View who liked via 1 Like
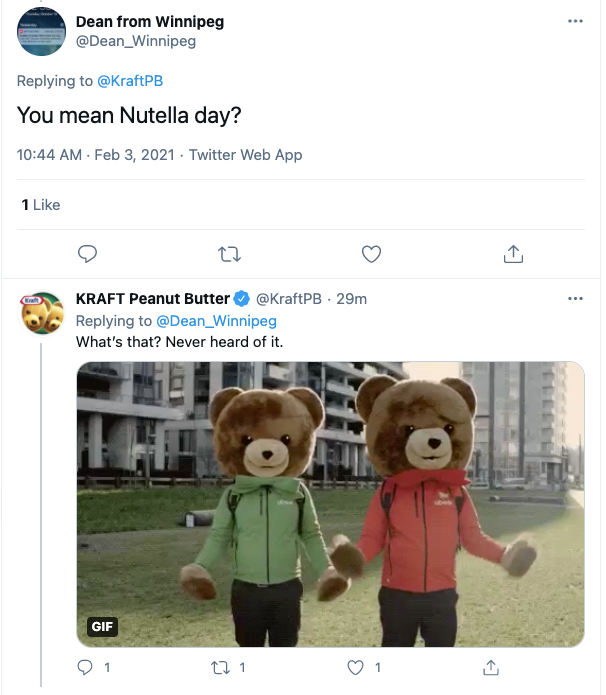The width and height of the screenshot is (606, 695). pos(41,205)
